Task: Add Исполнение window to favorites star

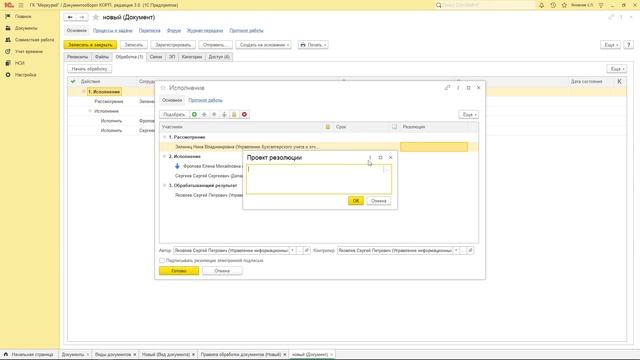Action: click(x=163, y=88)
